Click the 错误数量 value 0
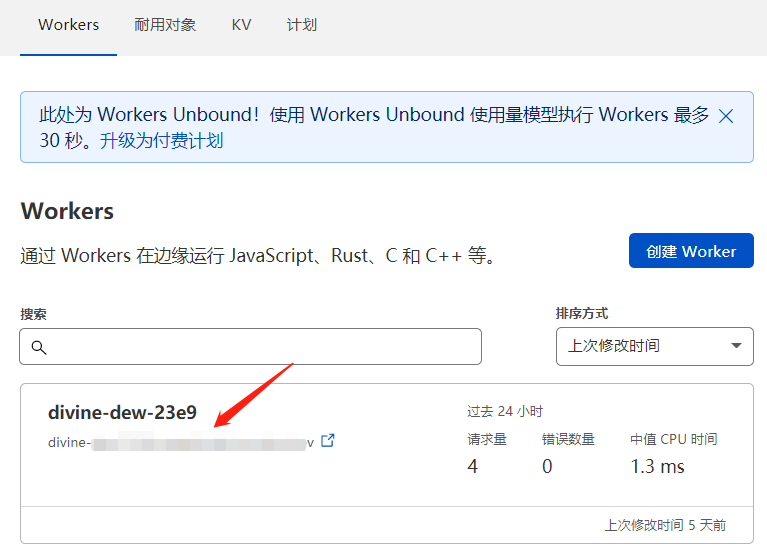Image resolution: width=767 pixels, height=554 pixels. [547, 466]
